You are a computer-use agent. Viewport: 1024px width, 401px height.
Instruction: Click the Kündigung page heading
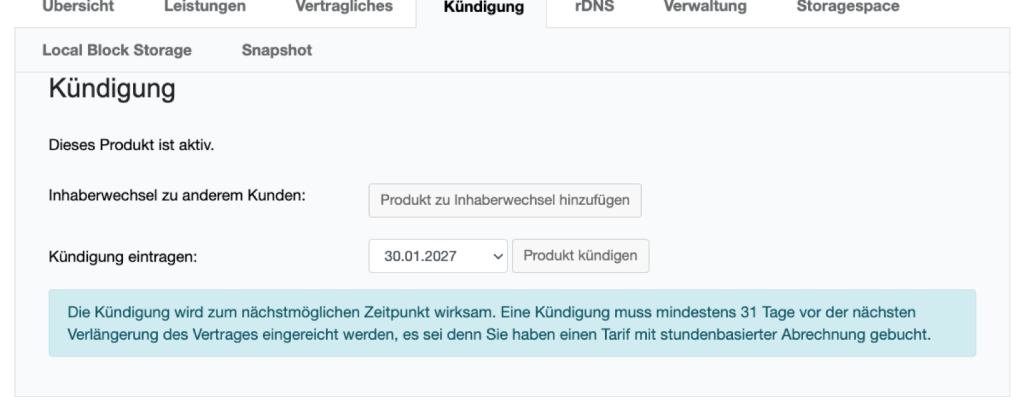click(x=112, y=89)
